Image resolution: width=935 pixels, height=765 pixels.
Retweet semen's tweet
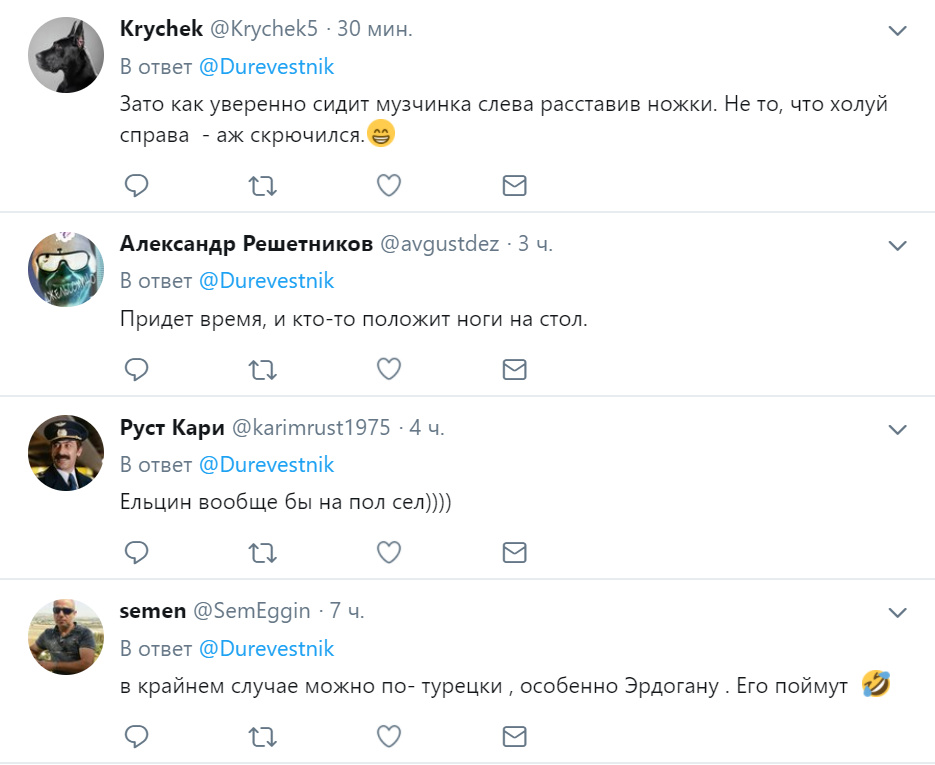pyautogui.click(x=262, y=737)
